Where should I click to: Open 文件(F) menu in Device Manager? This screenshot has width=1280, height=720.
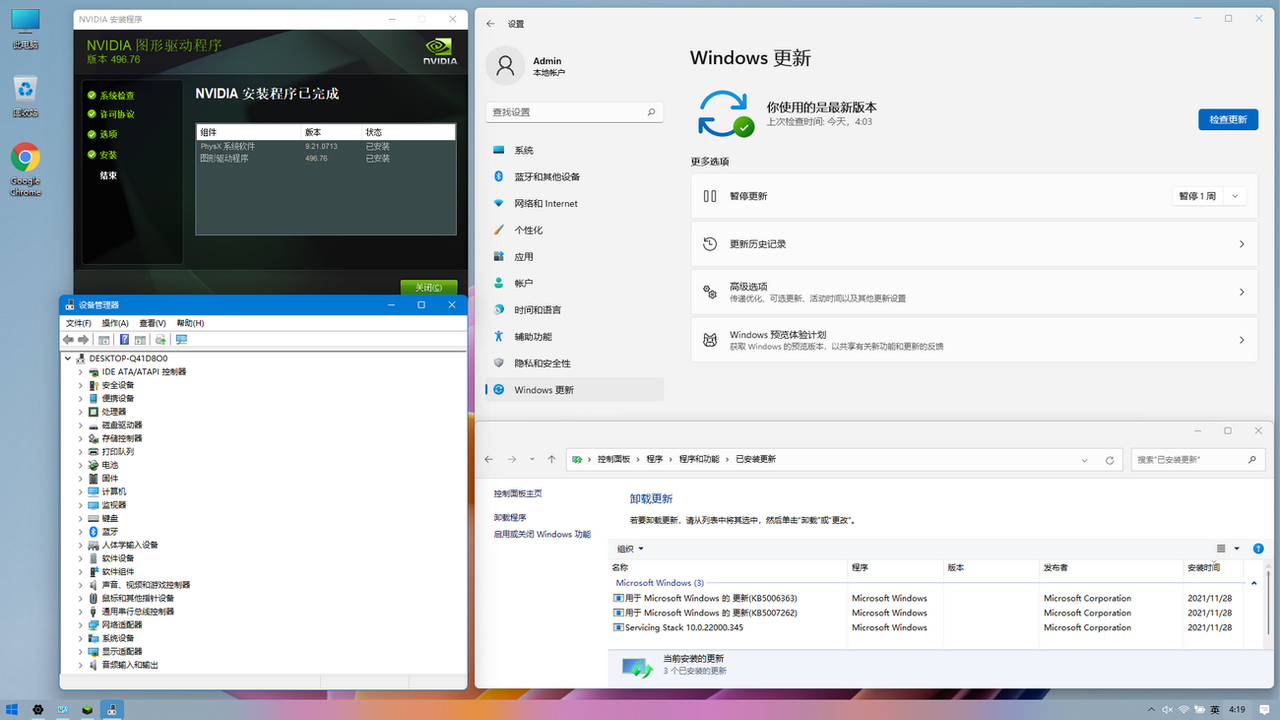tap(78, 323)
